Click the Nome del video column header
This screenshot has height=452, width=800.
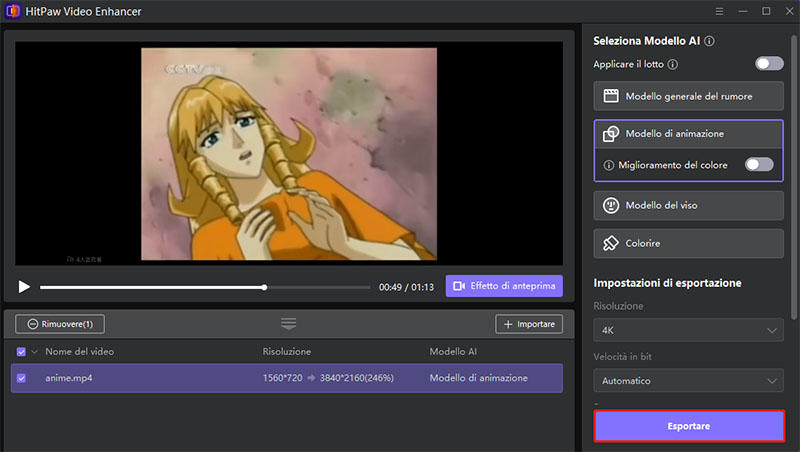80,351
